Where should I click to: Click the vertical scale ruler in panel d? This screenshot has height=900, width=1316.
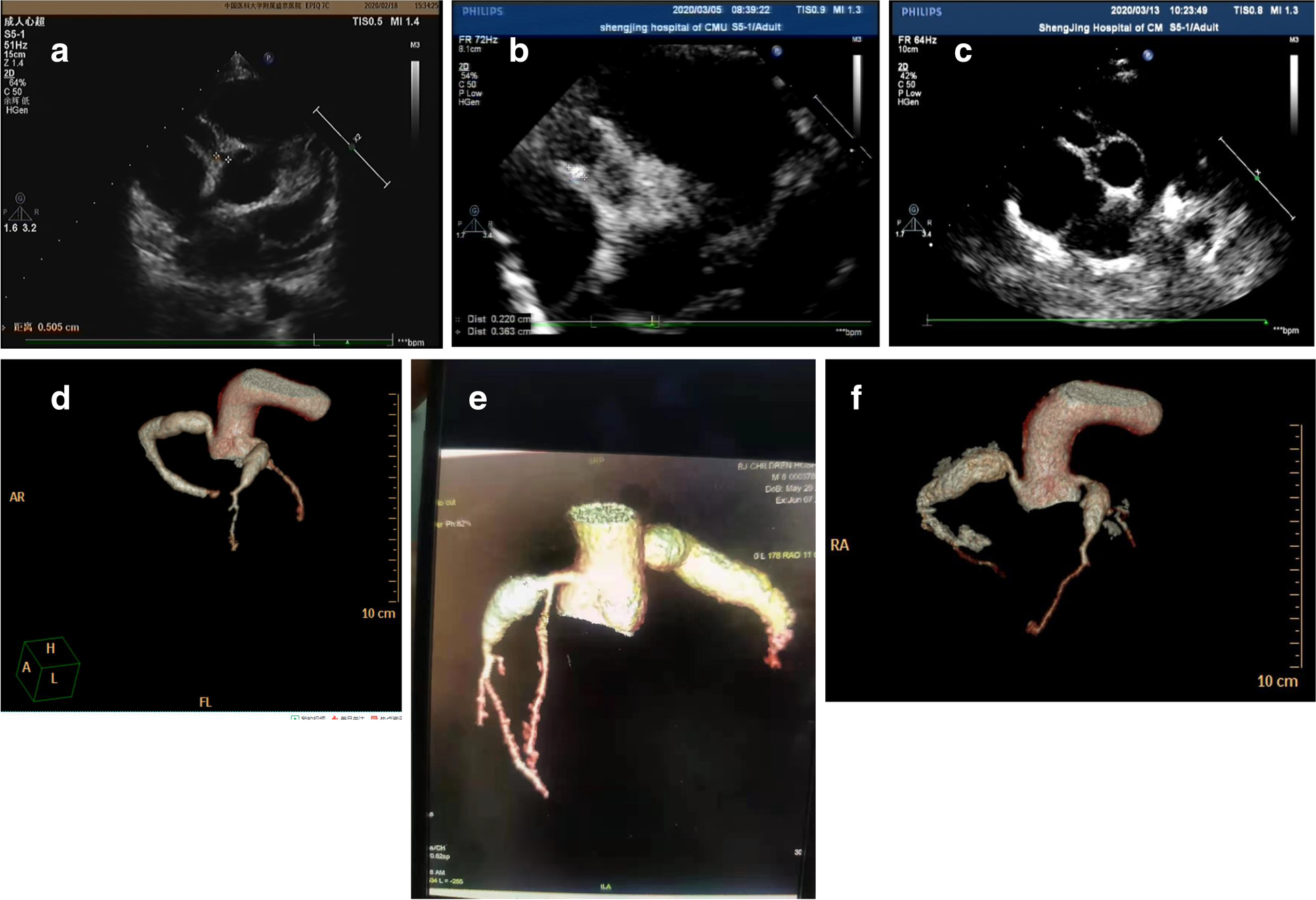pos(393,496)
